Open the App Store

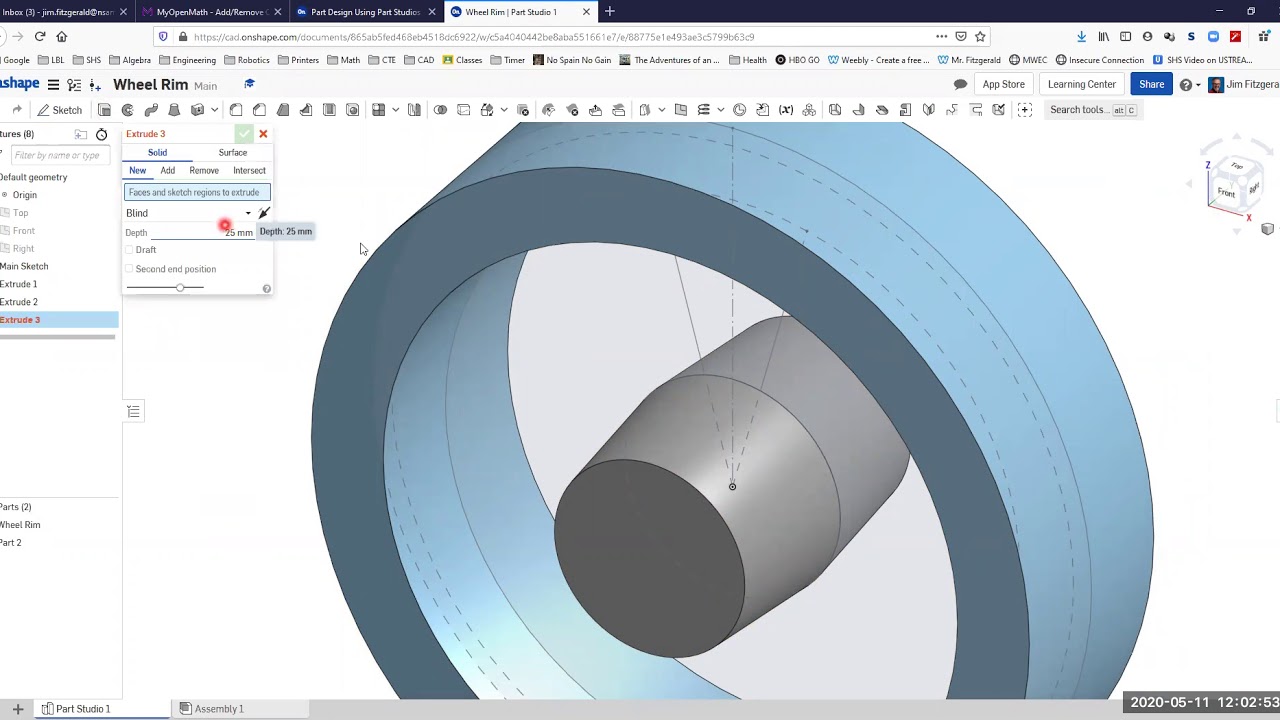click(1003, 85)
